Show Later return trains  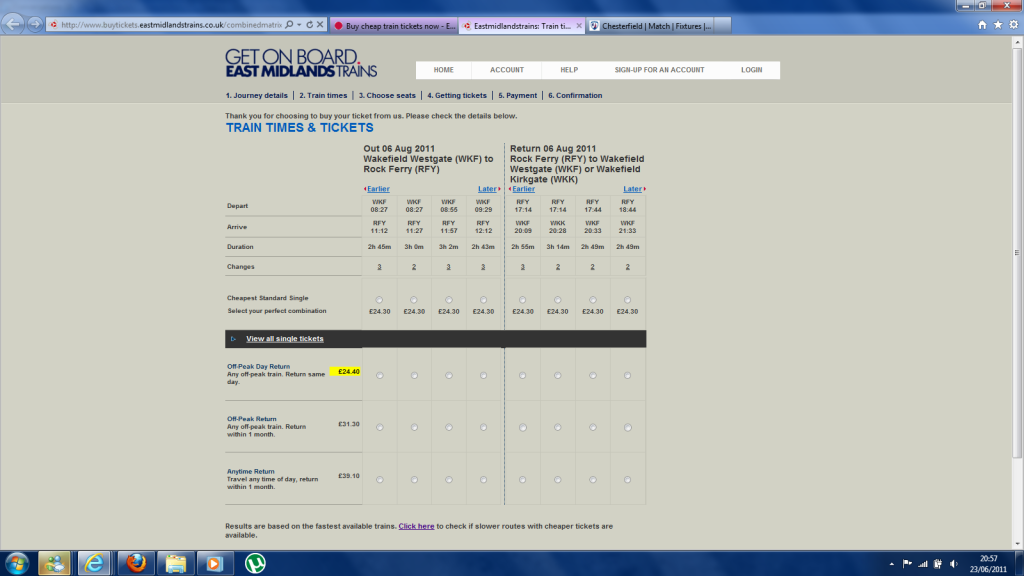point(633,189)
